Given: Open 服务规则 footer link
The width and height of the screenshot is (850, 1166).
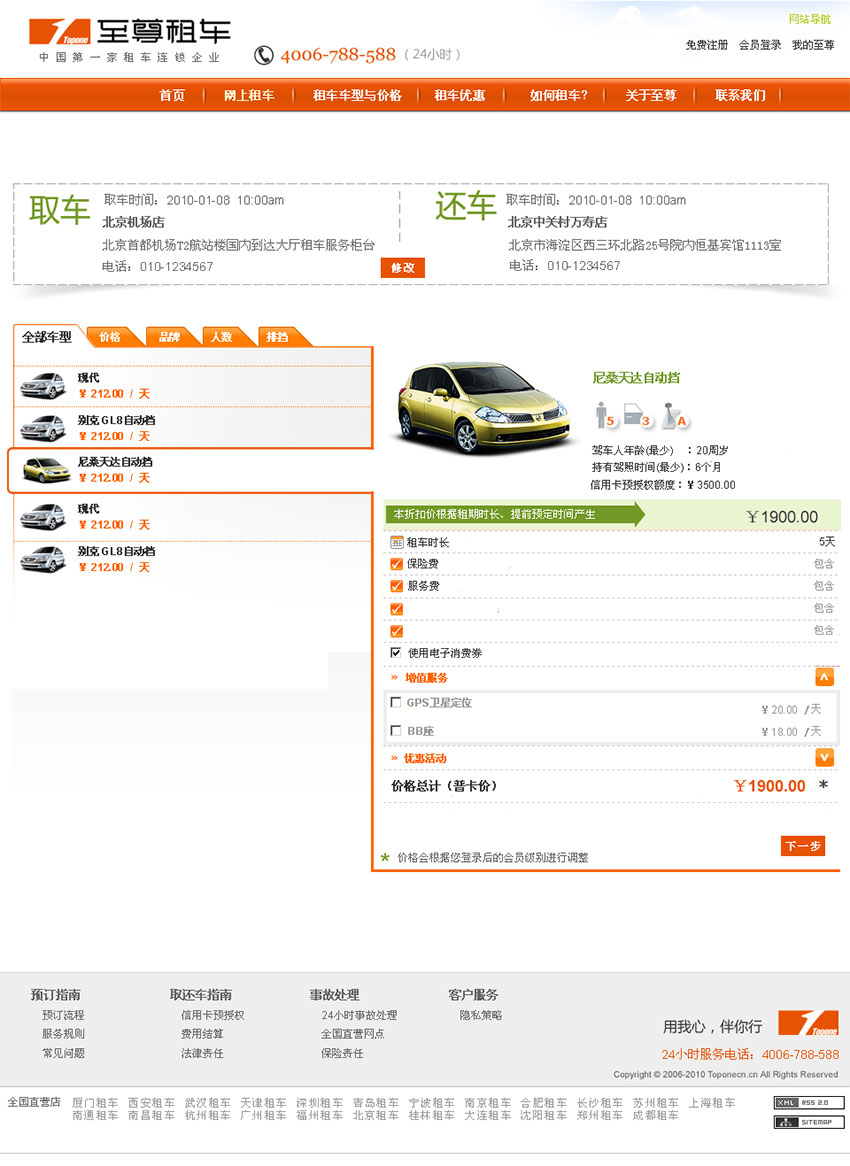Looking at the screenshot, I should tap(63, 1034).
